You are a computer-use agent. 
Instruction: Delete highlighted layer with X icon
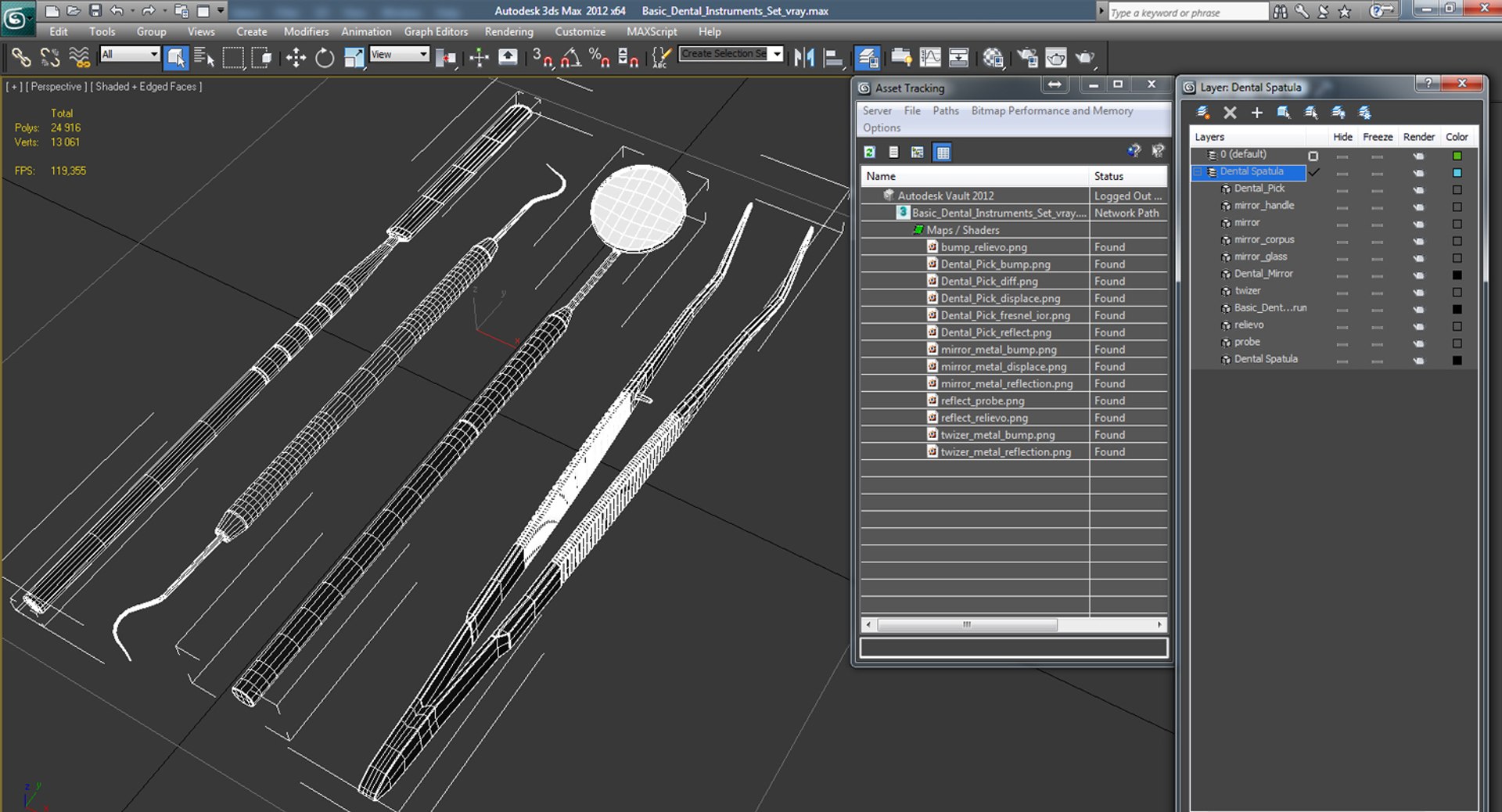[x=1230, y=113]
